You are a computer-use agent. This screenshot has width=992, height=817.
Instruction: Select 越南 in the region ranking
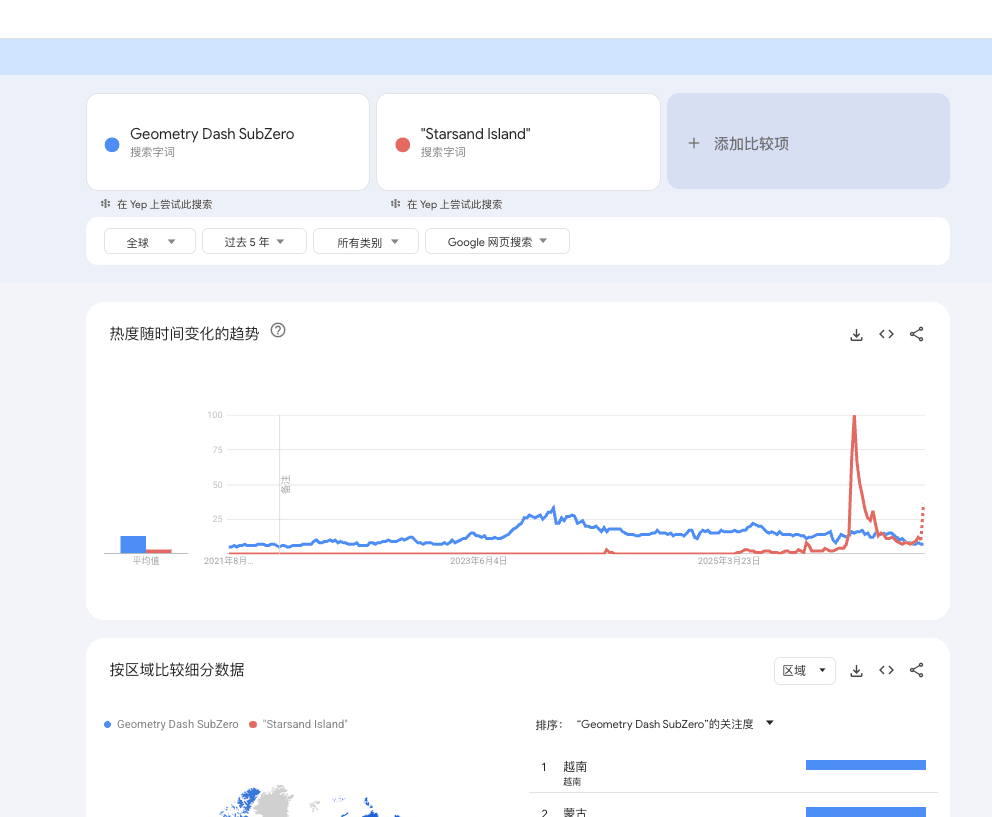[x=575, y=767]
